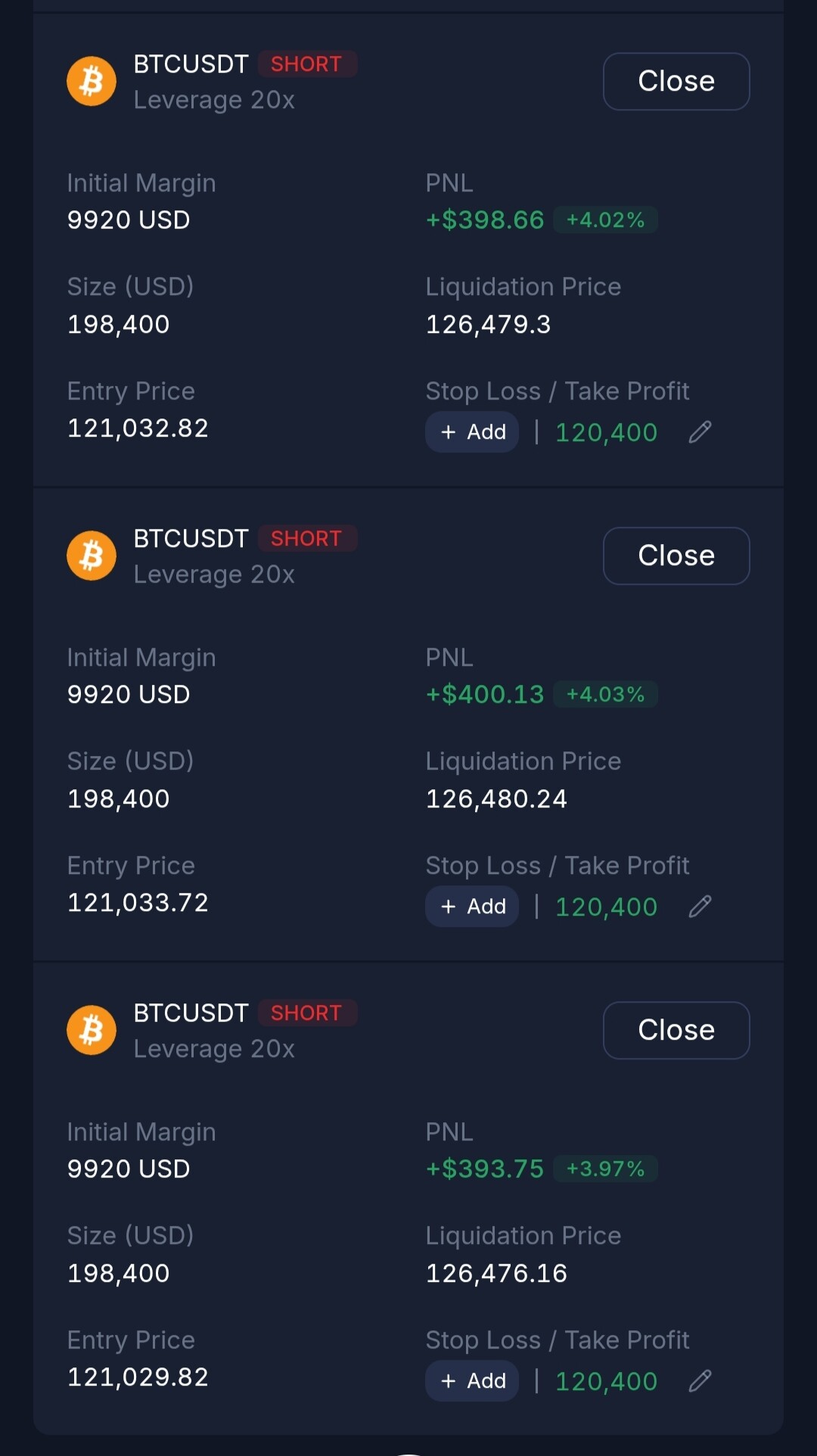
Task: Tap the +4.03% PNL percentage badge
Action: coord(605,695)
